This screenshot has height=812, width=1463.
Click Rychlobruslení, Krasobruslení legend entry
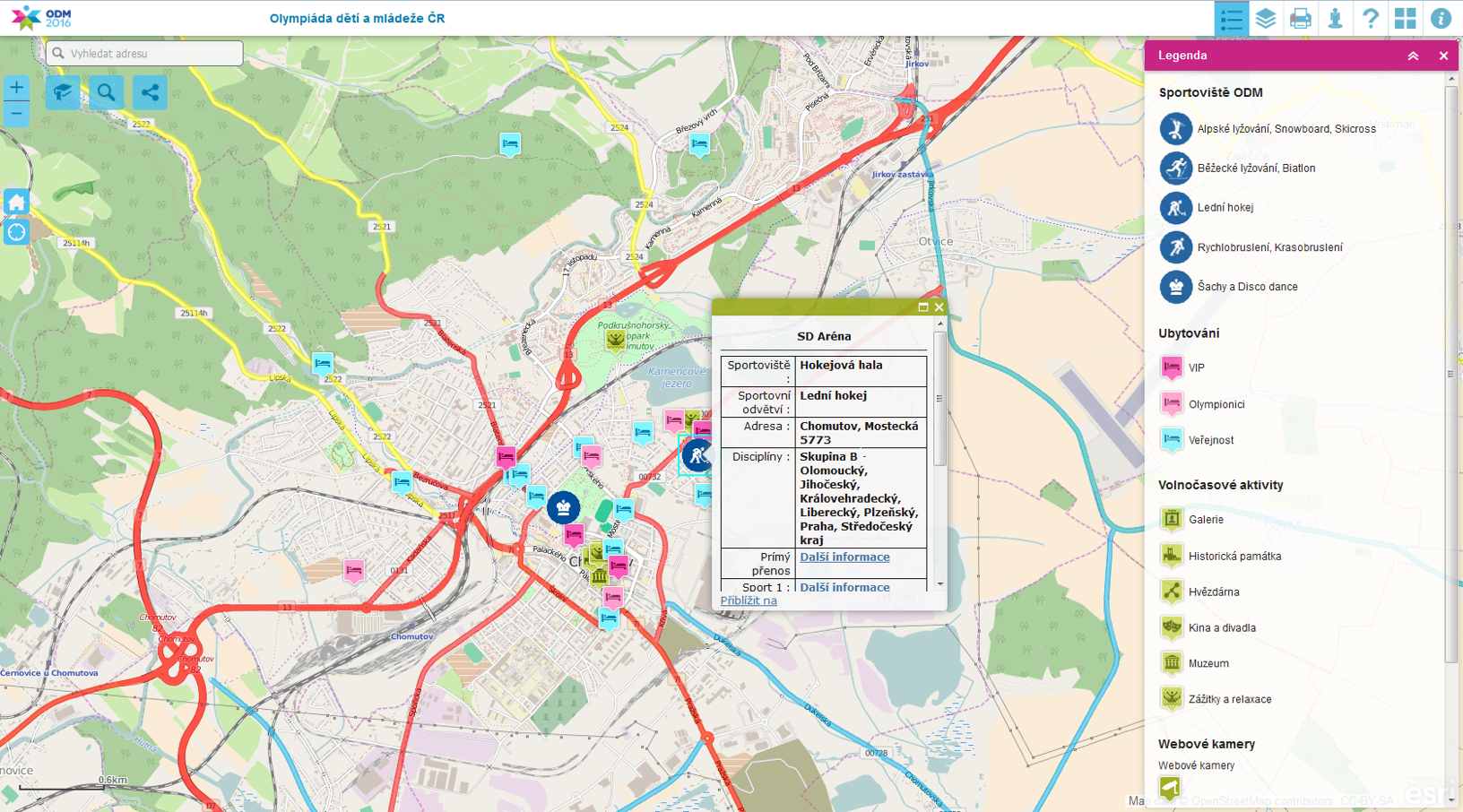pyautogui.click(x=1251, y=247)
